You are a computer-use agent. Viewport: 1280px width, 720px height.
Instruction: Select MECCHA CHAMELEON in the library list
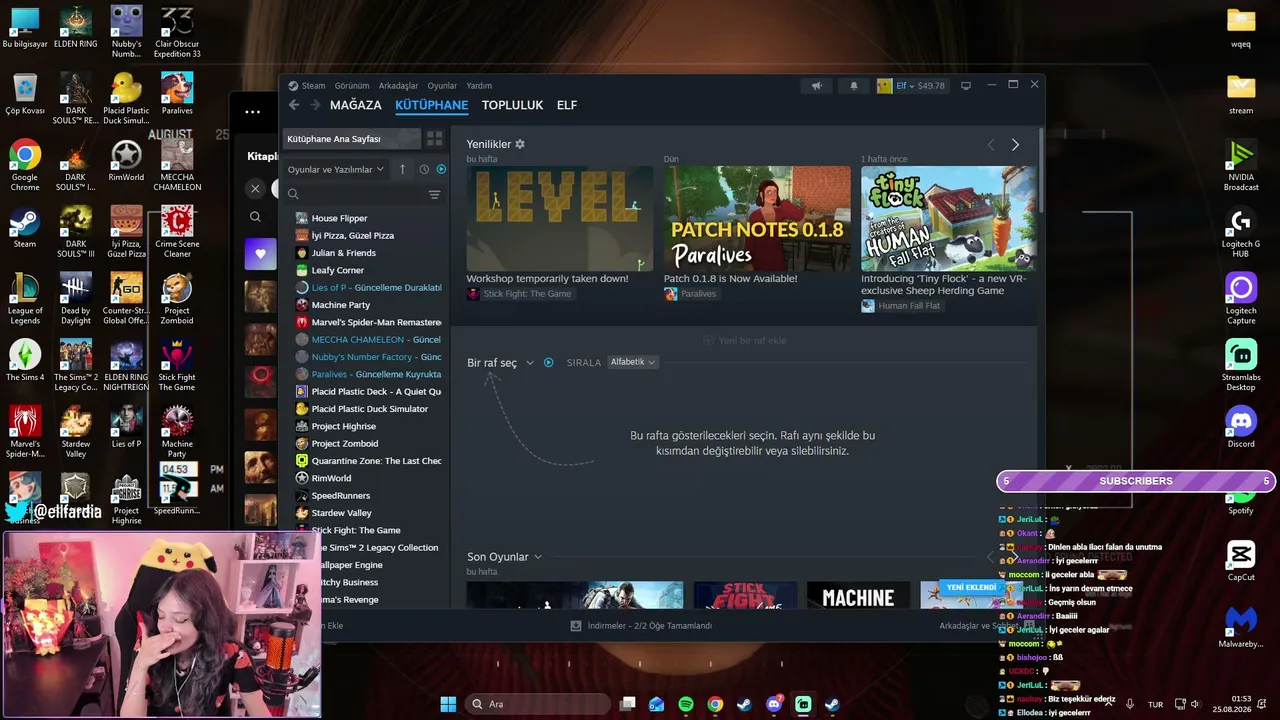click(368, 339)
